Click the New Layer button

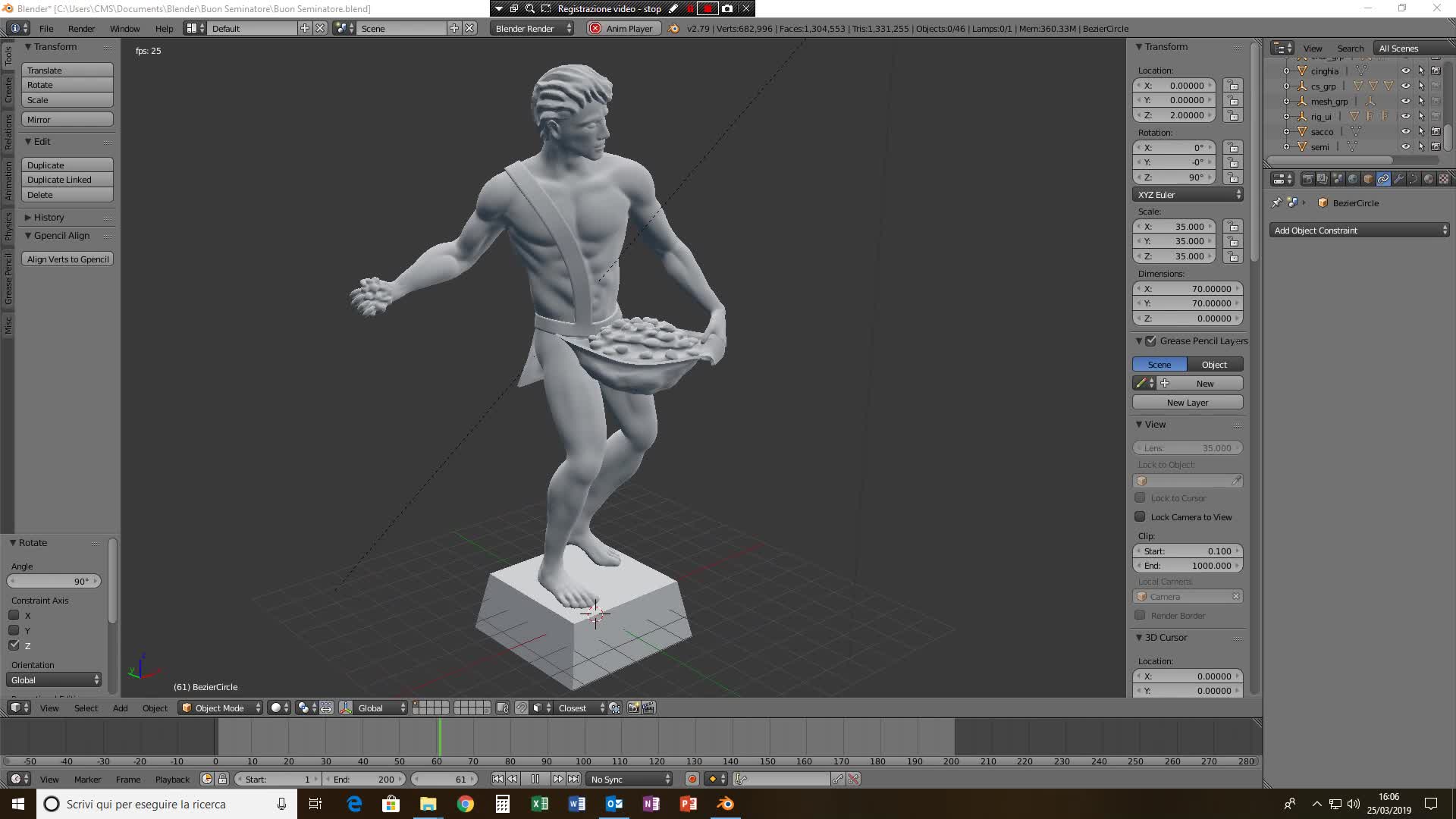click(1188, 403)
